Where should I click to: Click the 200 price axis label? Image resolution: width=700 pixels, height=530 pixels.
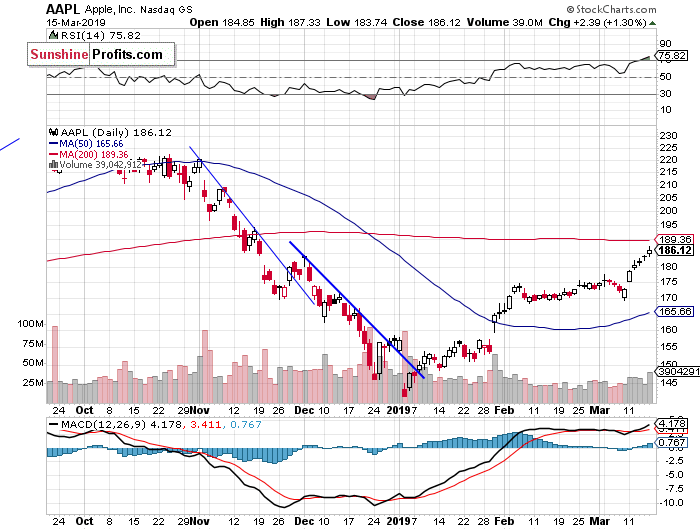[x=668, y=211]
